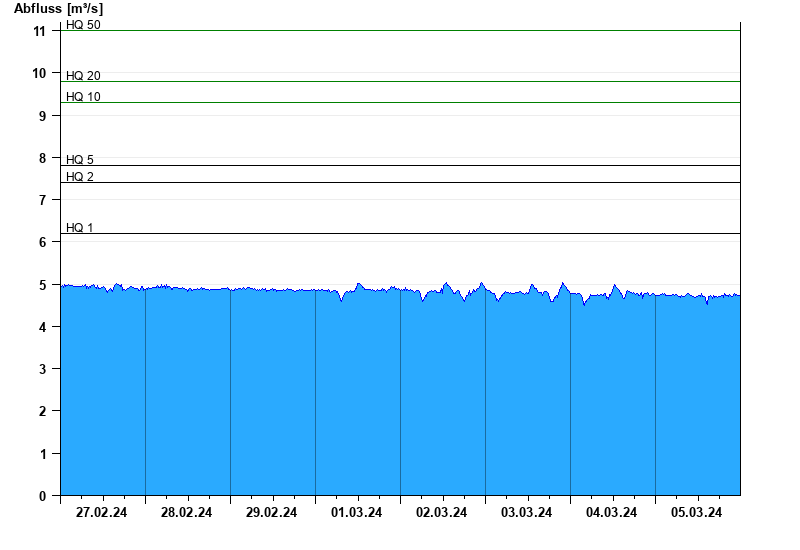
Task: Click the y-axis value 1
Action: (42, 454)
